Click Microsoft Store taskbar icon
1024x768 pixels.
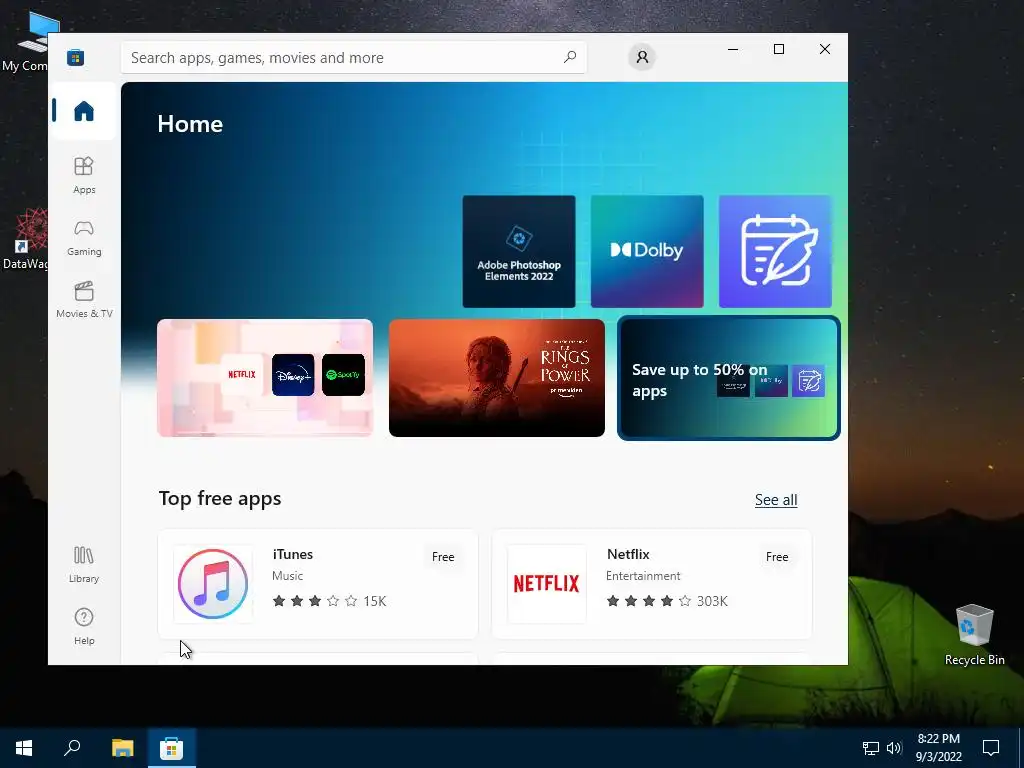(171, 748)
